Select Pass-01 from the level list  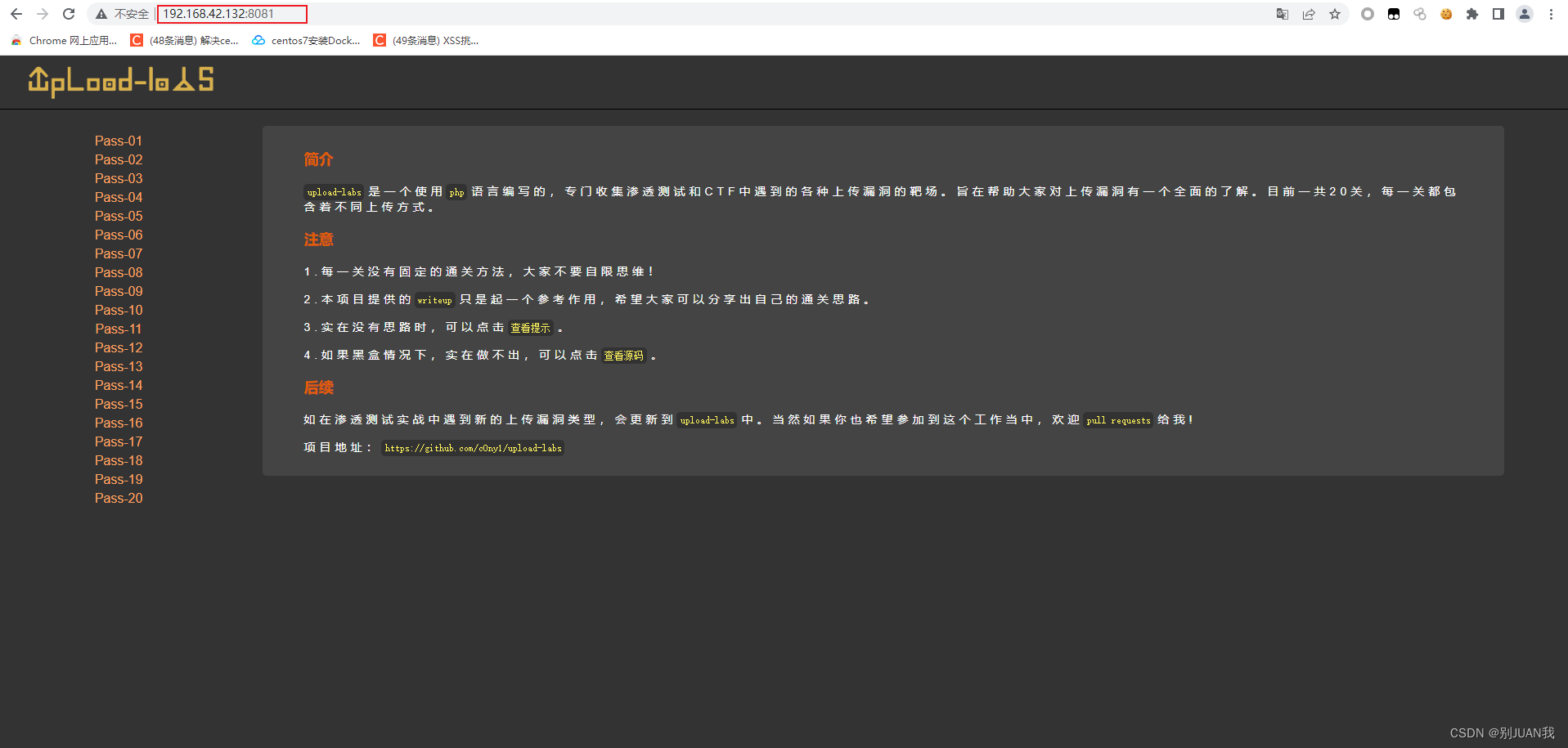(x=118, y=141)
